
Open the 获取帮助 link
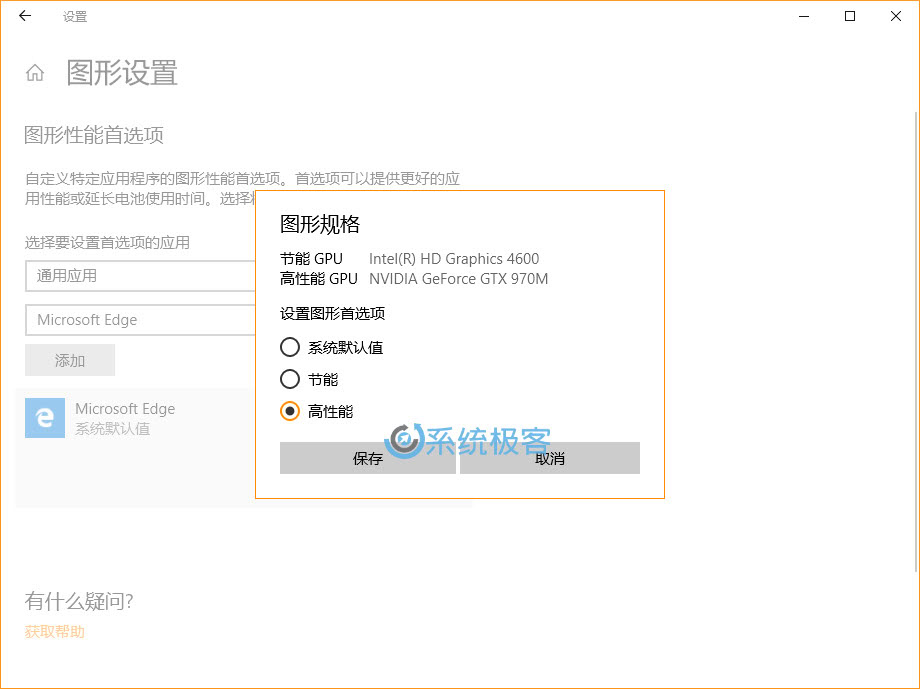click(55, 631)
